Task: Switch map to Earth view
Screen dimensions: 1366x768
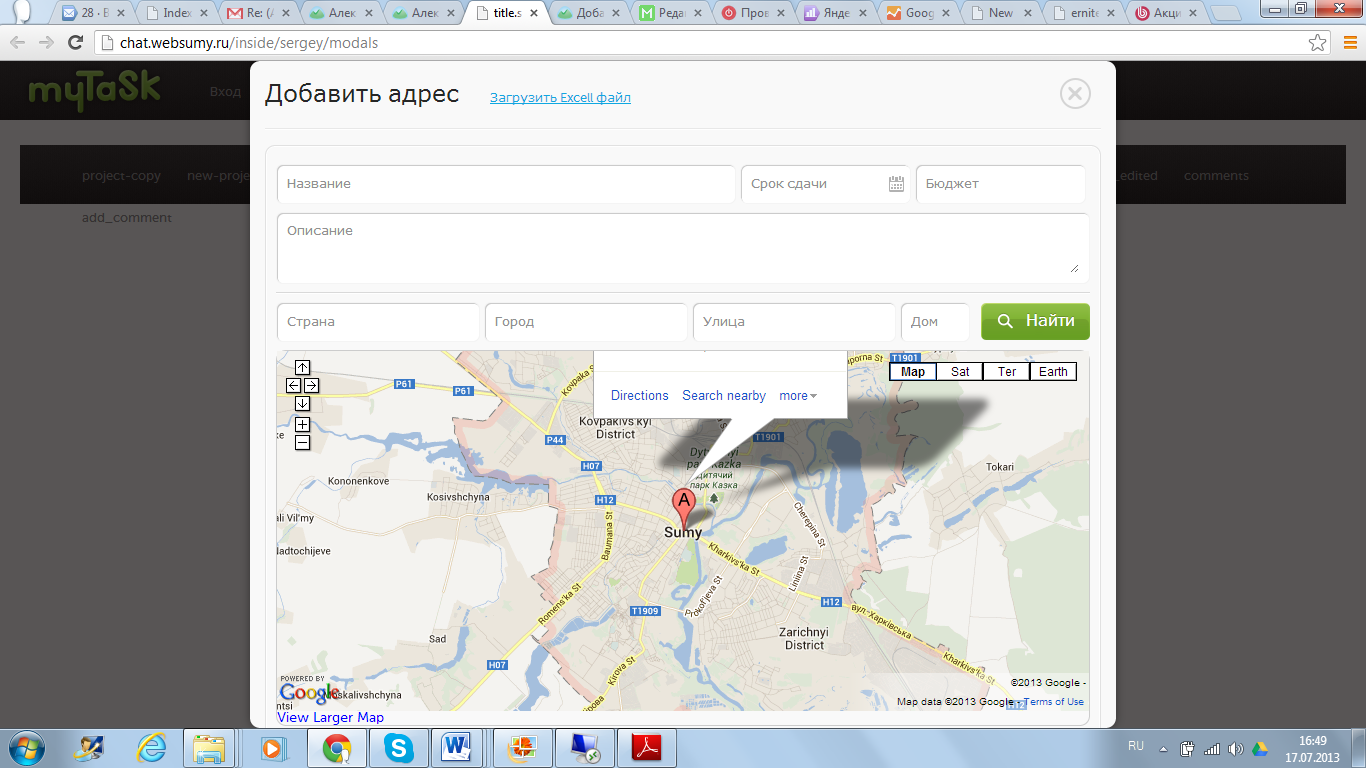Action: point(1053,372)
